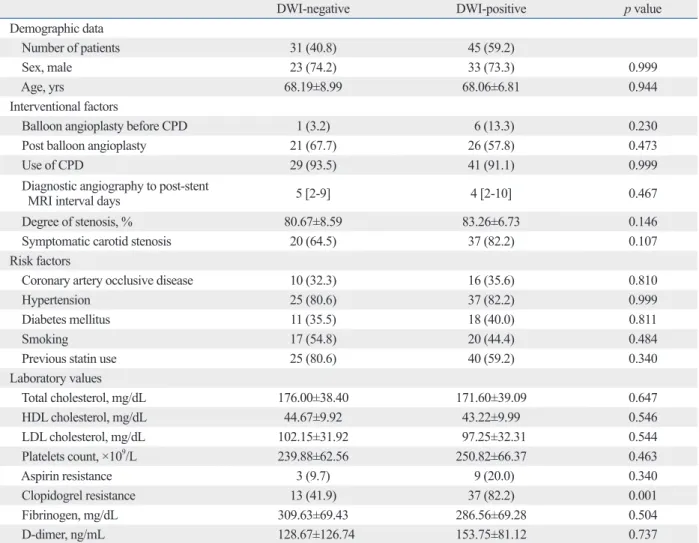Click the value 40 (59.2) in statin row
Image resolution: width=699 pixels, height=543 pixels.
point(491,359)
